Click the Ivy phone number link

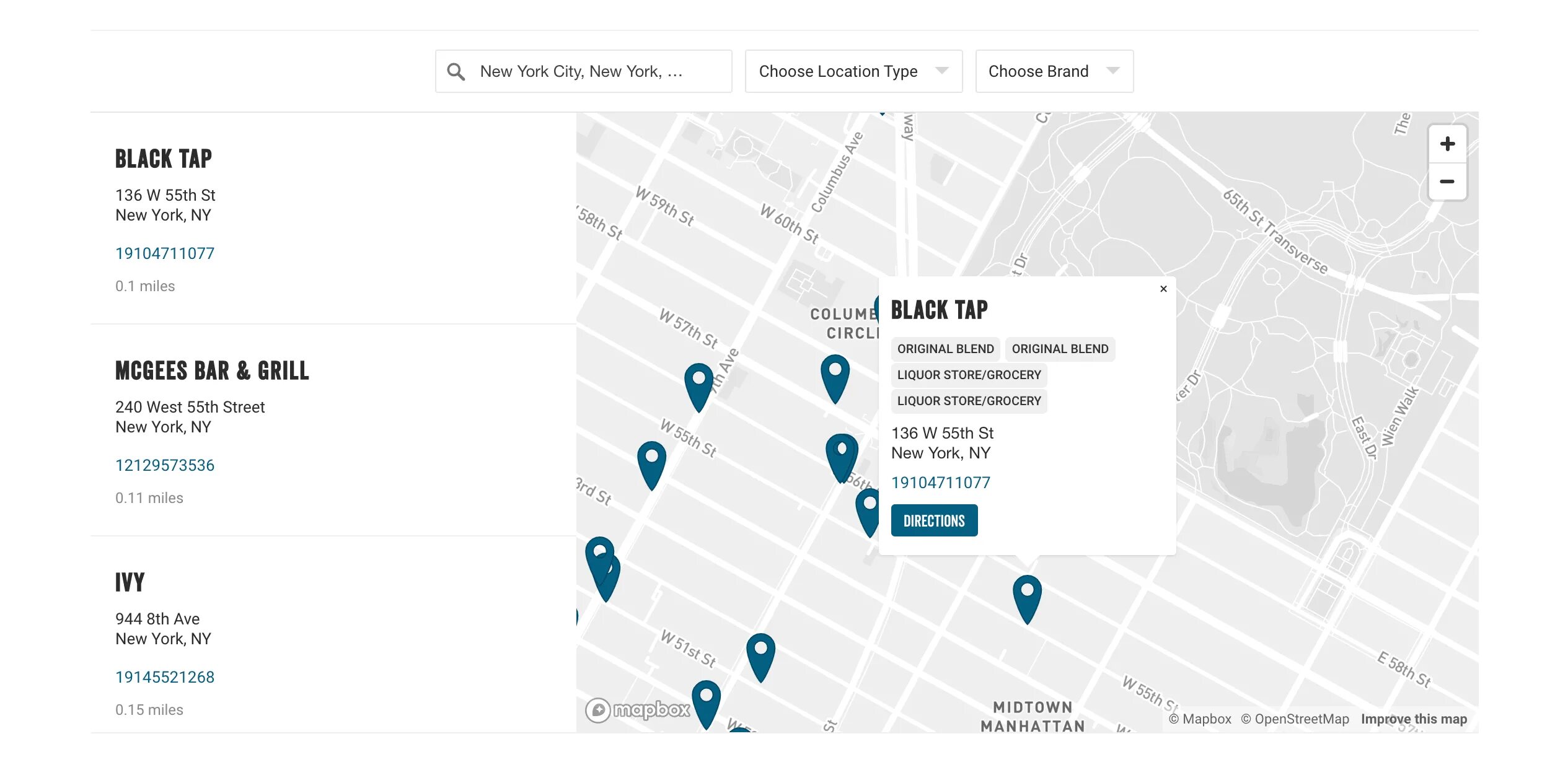pos(165,677)
